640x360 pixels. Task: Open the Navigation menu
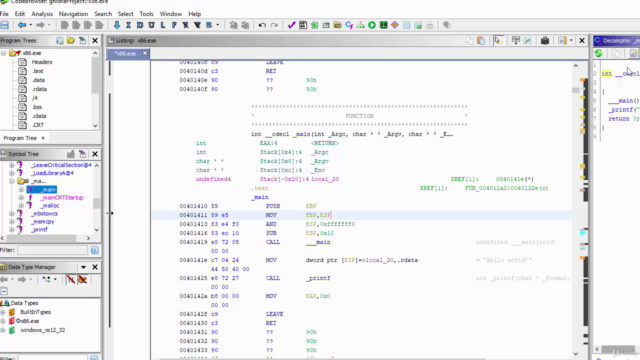[73, 14]
